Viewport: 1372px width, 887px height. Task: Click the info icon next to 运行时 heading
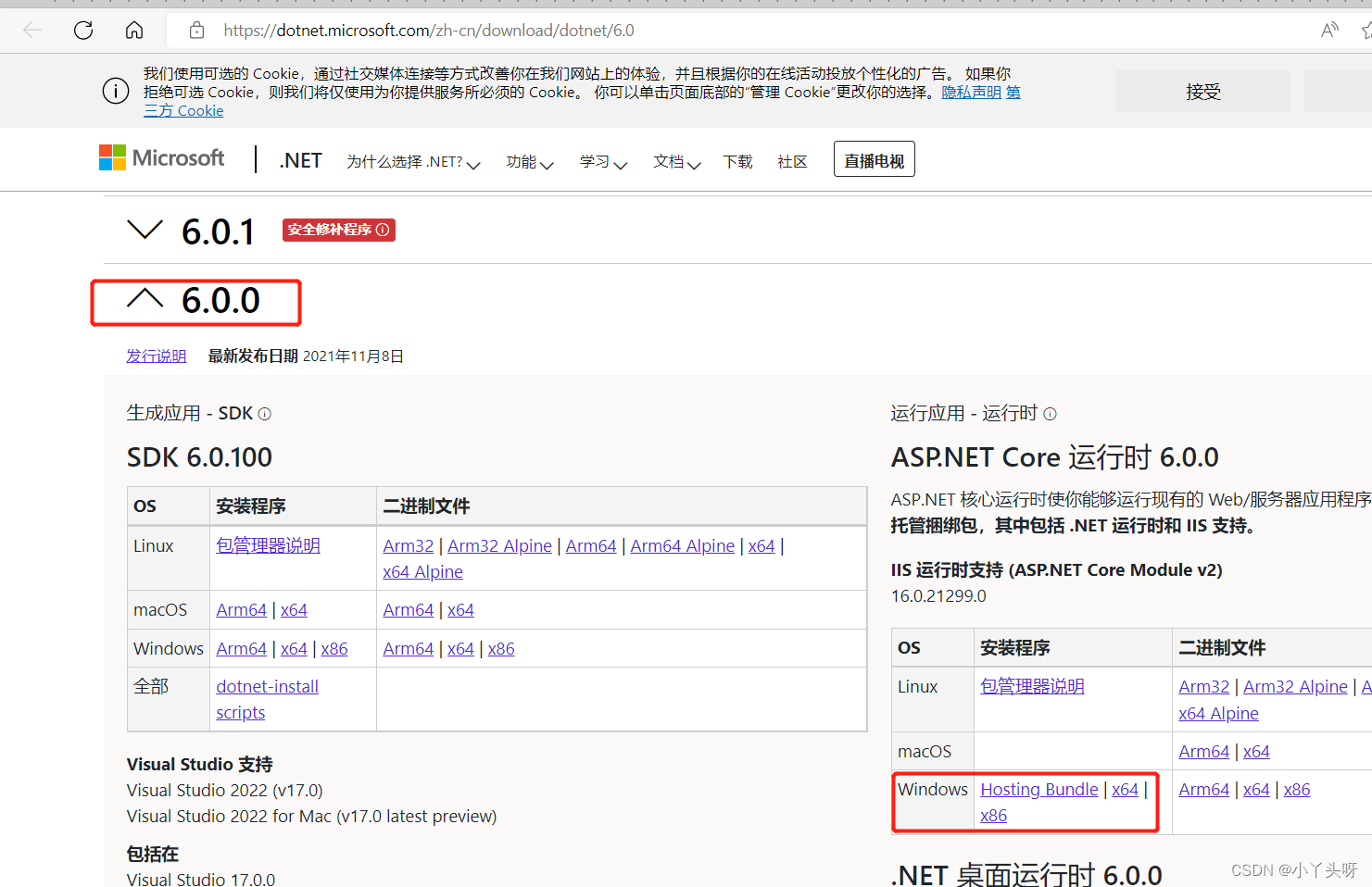[x=1049, y=414]
